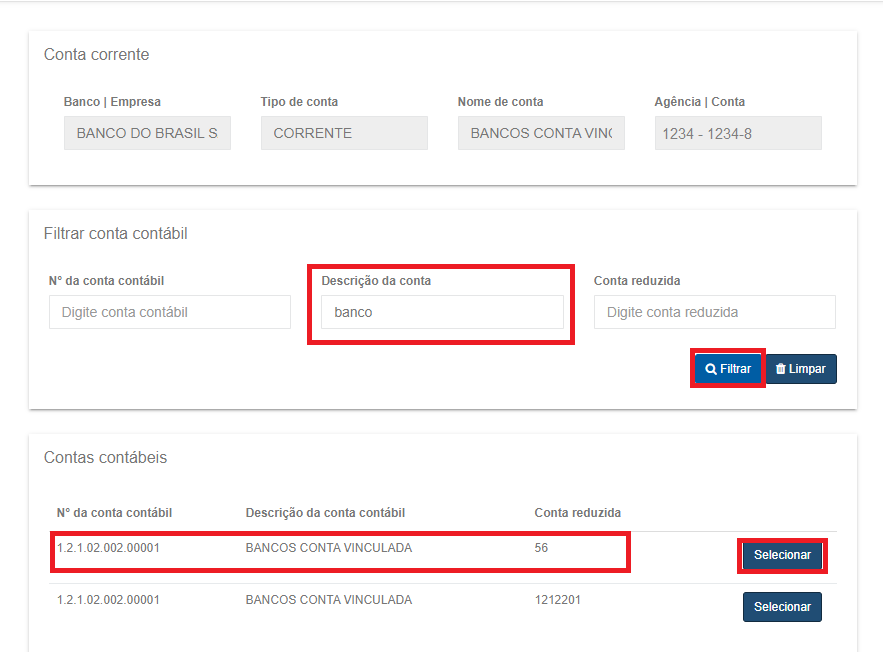Click the Descrição da conta field containing banco
Image resolution: width=883 pixels, height=652 pixels.
coord(442,312)
